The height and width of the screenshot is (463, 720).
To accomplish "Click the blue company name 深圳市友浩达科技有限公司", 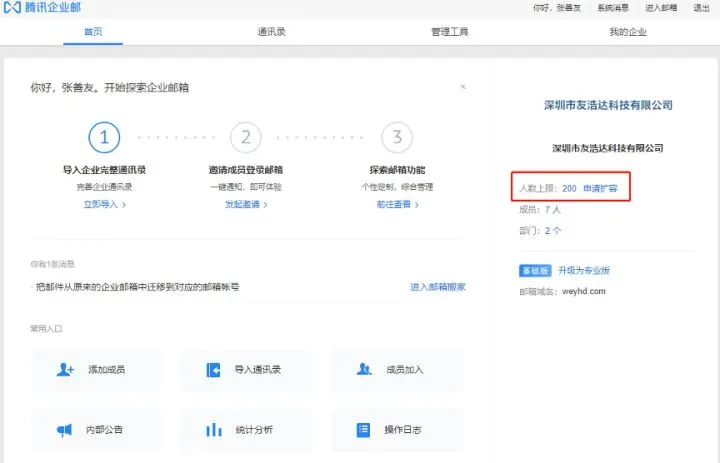I will (608, 105).
